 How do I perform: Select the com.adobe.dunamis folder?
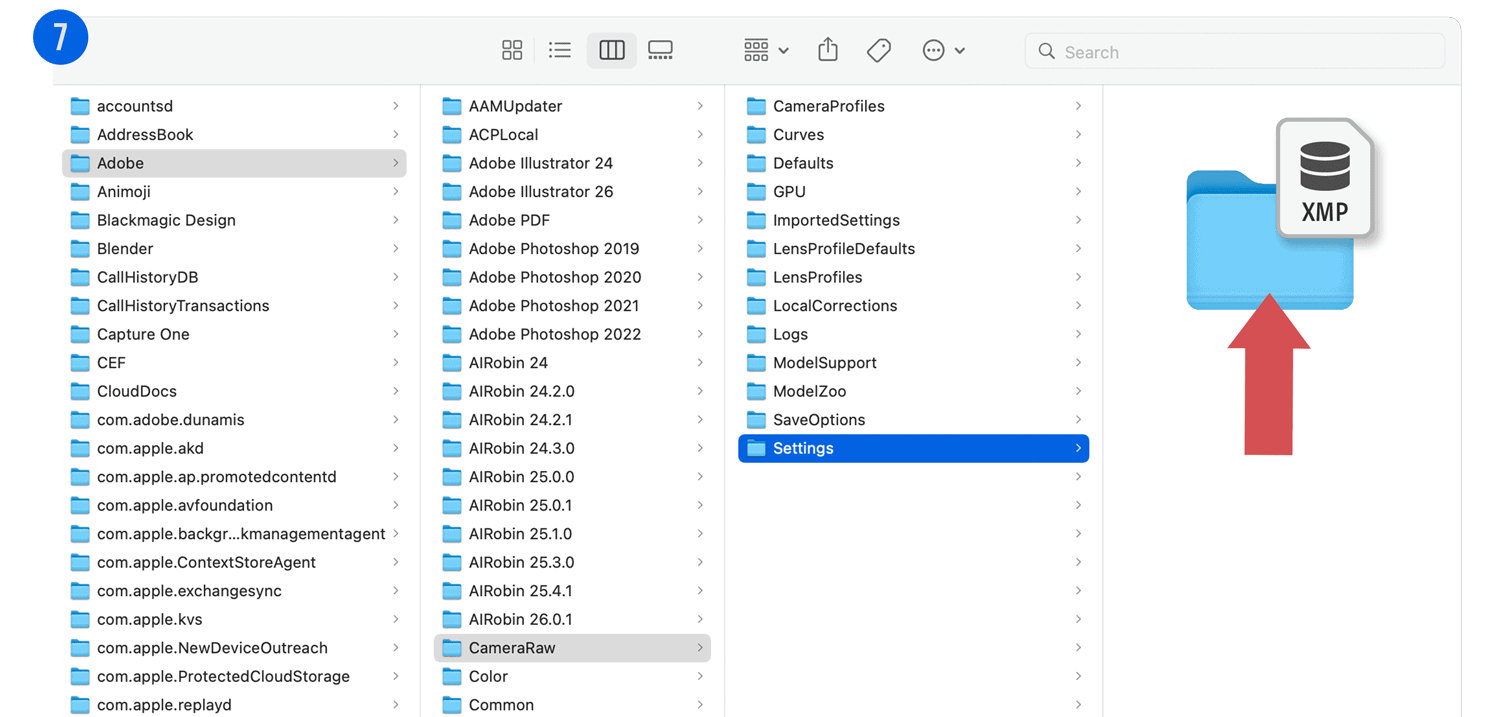click(x=234, y=420)
